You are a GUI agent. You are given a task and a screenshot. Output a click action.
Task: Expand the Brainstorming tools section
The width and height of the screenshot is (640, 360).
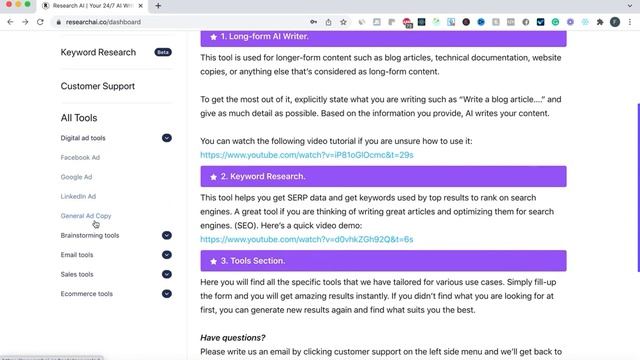167,236
